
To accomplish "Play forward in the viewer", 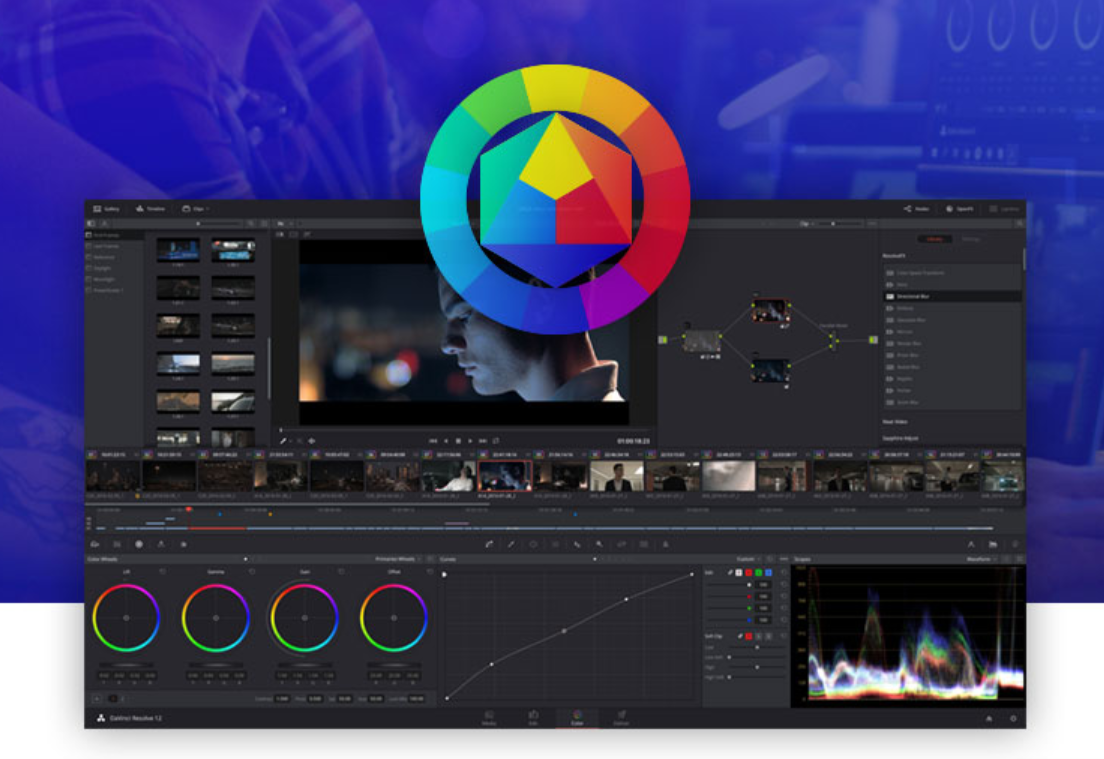I will coord(470,441).
